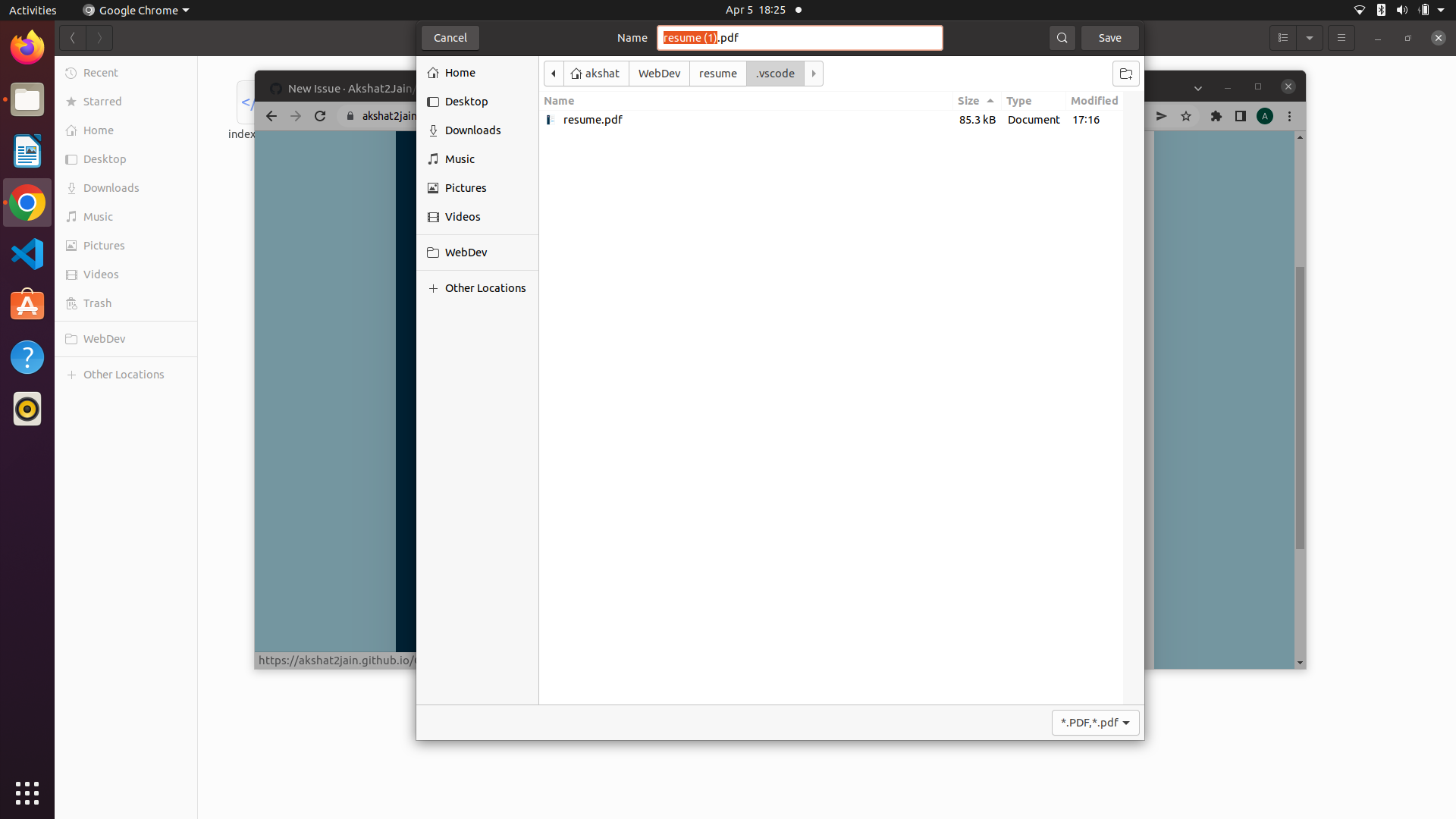This screenshot has height=819, width=1456.
Task: Cancel the save dialog
Action: (x=450, y=37)
